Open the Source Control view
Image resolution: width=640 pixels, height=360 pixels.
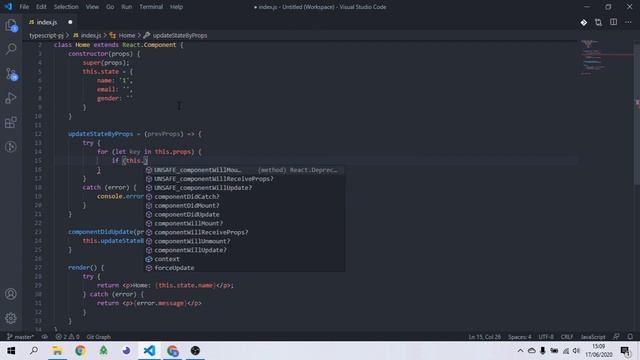11,74
